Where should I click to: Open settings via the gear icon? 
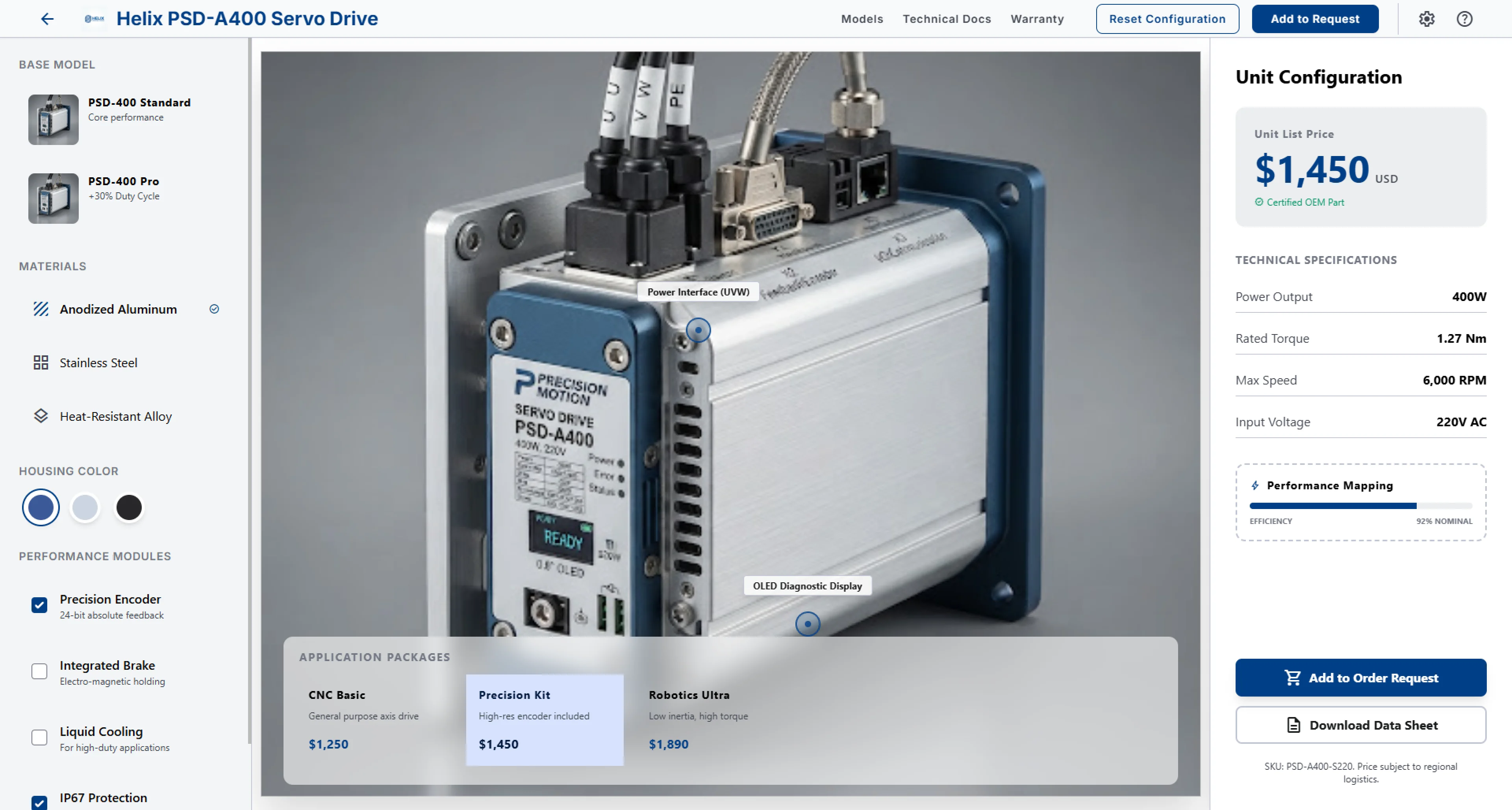tap(1426, 19)
